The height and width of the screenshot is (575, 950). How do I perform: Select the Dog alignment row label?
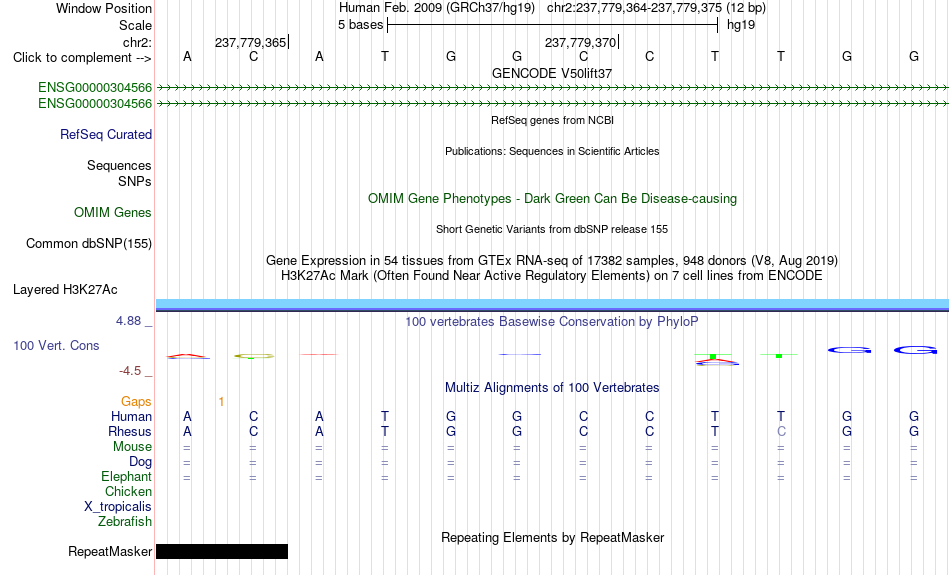pyautogui.click(x=141, y=462)
